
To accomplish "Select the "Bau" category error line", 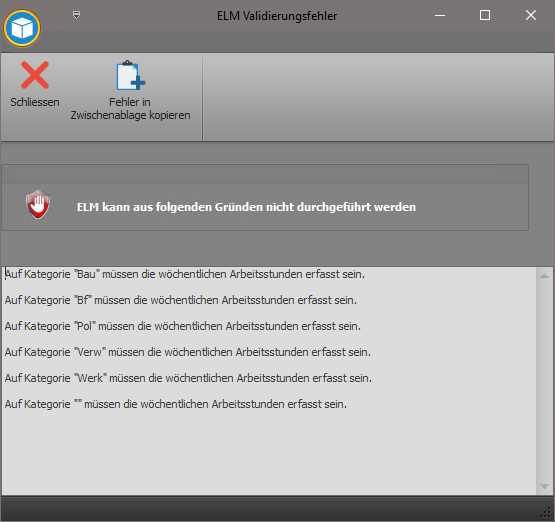I will [185, 274].
